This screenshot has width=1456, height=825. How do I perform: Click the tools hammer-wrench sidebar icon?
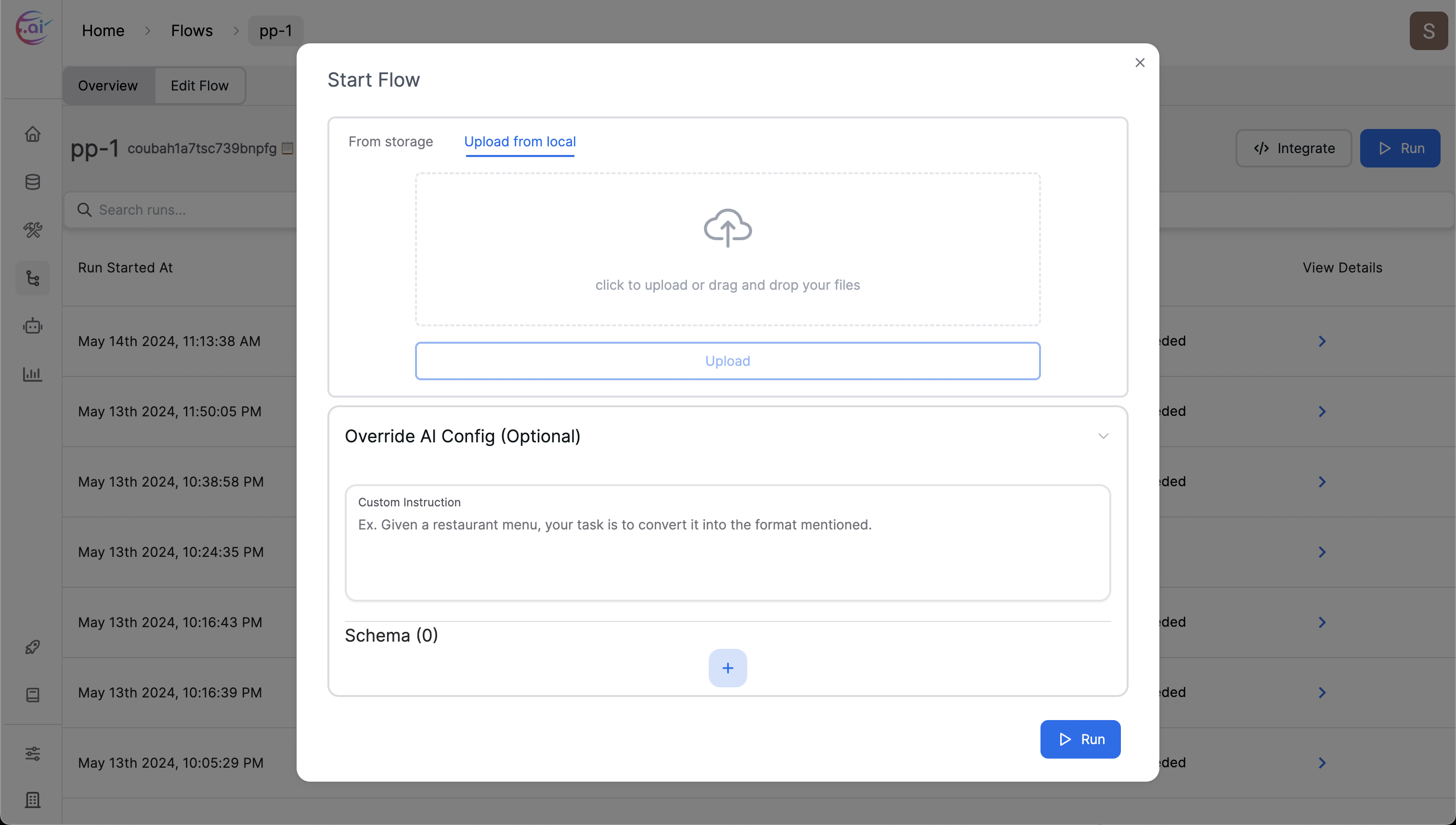pos(32,230)
